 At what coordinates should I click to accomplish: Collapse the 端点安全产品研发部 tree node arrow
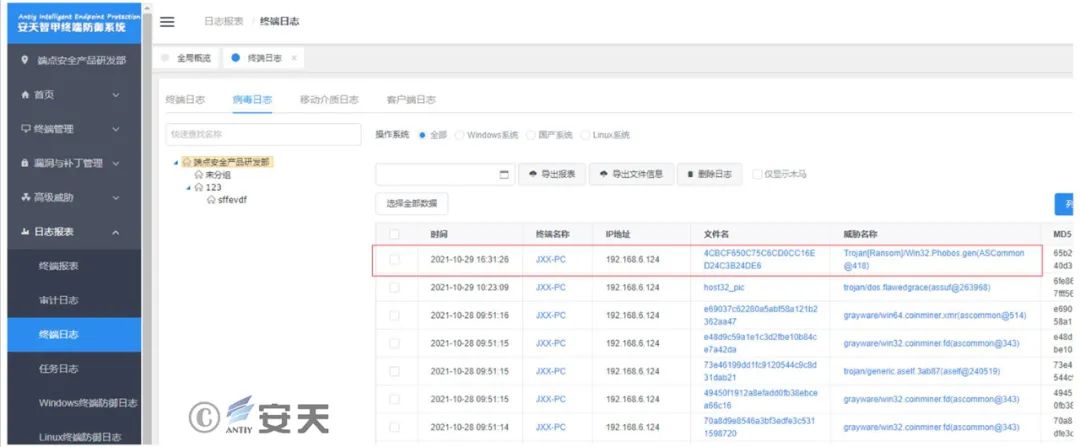[x=176, y=163]
